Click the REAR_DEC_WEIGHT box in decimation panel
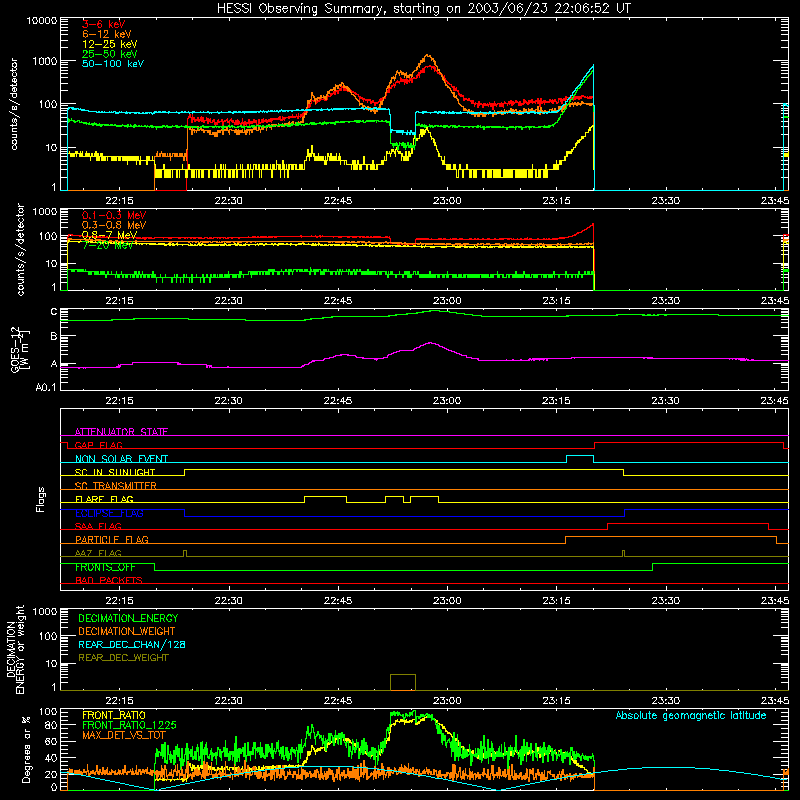This screenshot has height=800, width=800. (403, 682)
